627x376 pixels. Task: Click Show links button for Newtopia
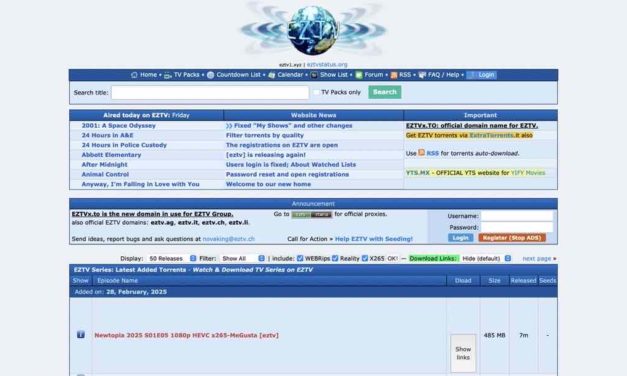(x=463, y=353)
